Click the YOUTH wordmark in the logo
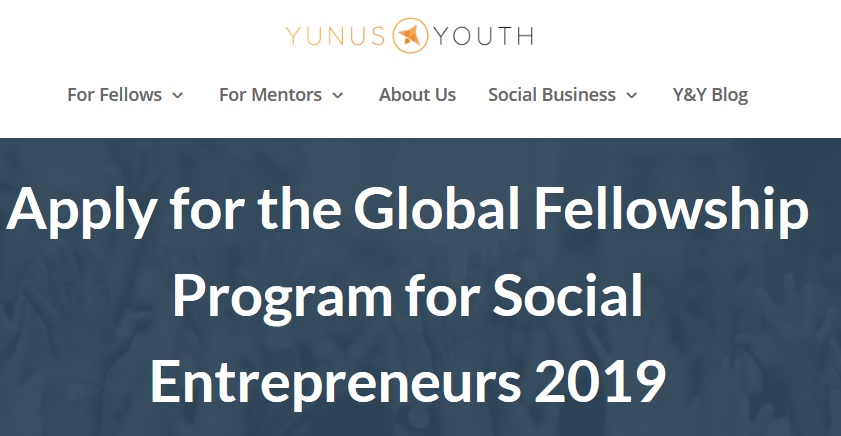The width and height of the screenshot is (841, 436). point(484,36)
